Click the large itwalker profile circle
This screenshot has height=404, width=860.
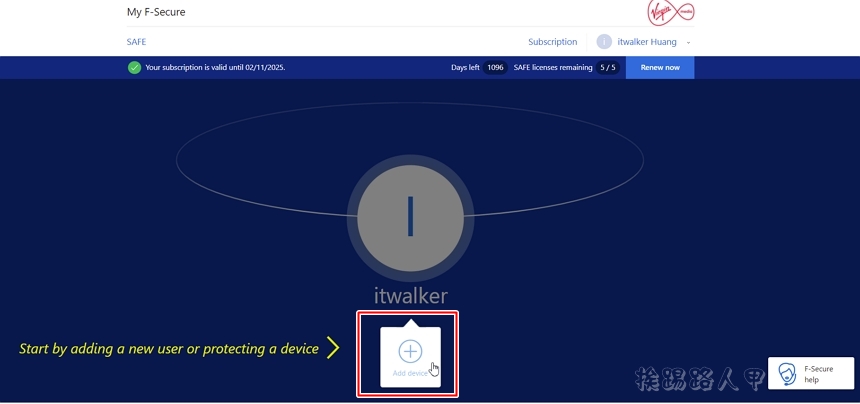410,218
